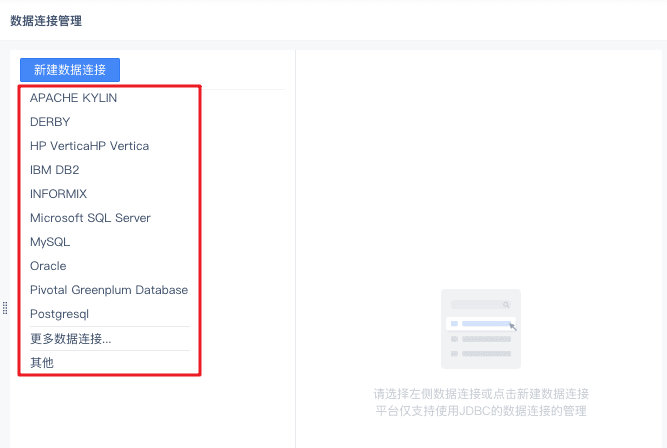Image resolution: width=667 pixels, height=448 pixels.
Task: Choose IBM DB2 from the list
Action: click(x=54, y=170)
